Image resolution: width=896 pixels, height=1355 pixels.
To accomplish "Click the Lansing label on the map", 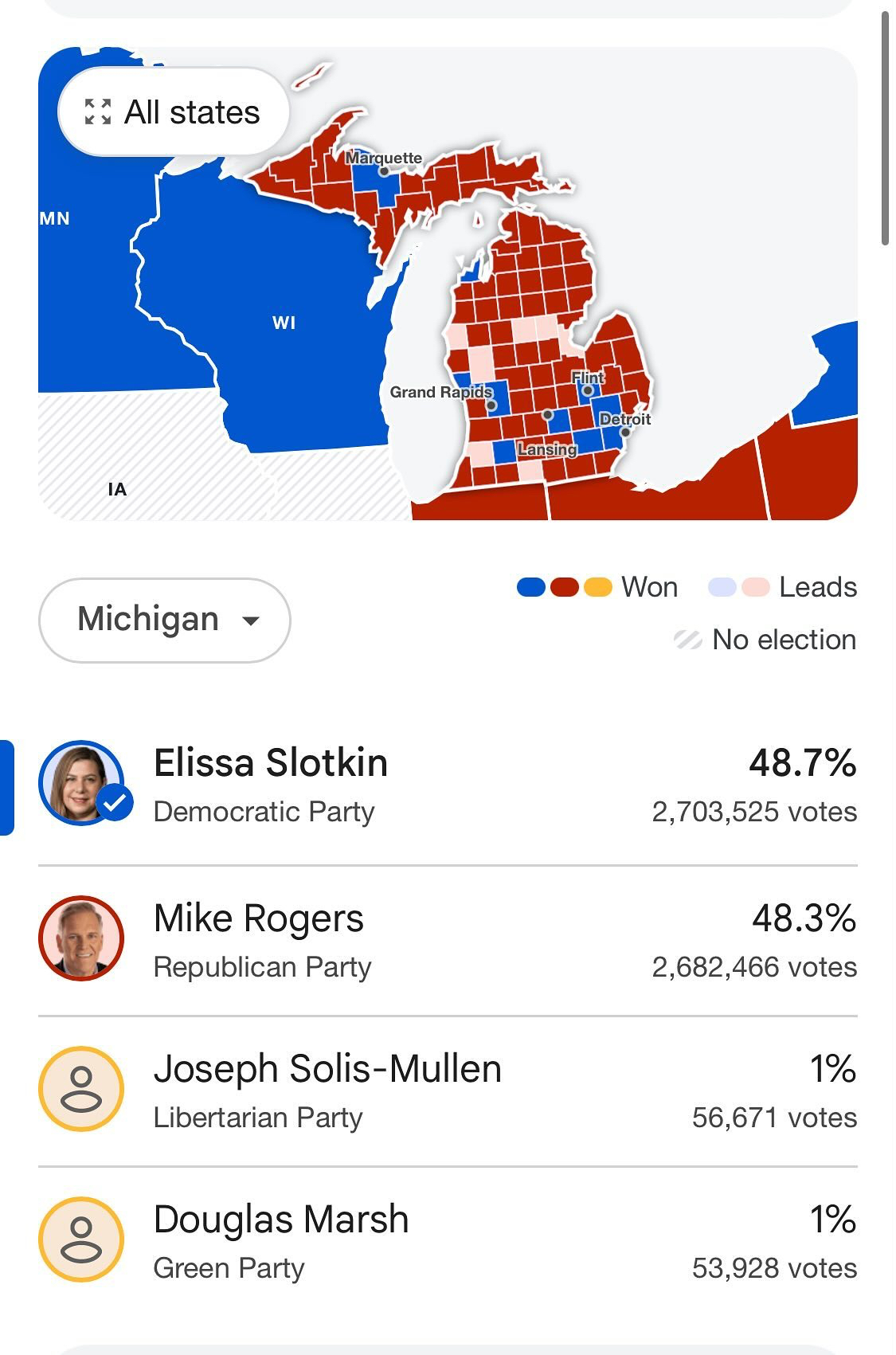I will coord(547,449).
